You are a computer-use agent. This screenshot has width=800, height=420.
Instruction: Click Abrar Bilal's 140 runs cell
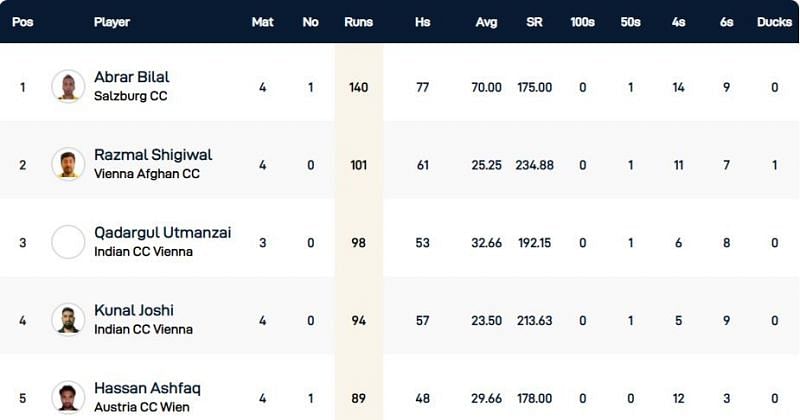tap(358, 87)
